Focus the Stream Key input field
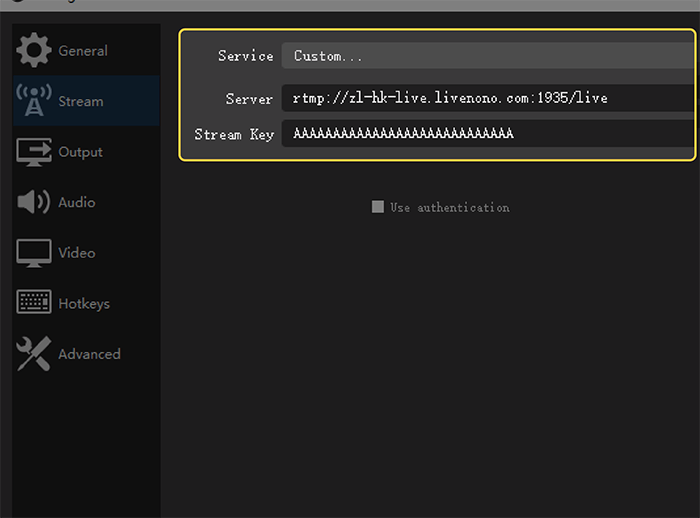The image size is (700, 518). pyautogui.click(x=488, y=134)
